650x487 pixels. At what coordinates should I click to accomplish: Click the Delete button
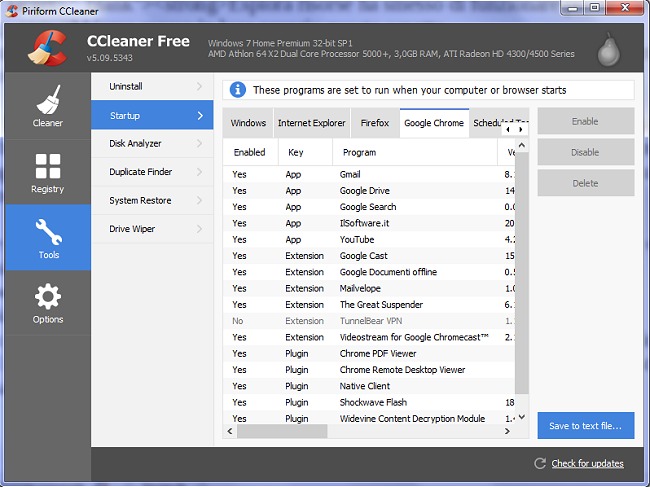(x=586, y=183)
